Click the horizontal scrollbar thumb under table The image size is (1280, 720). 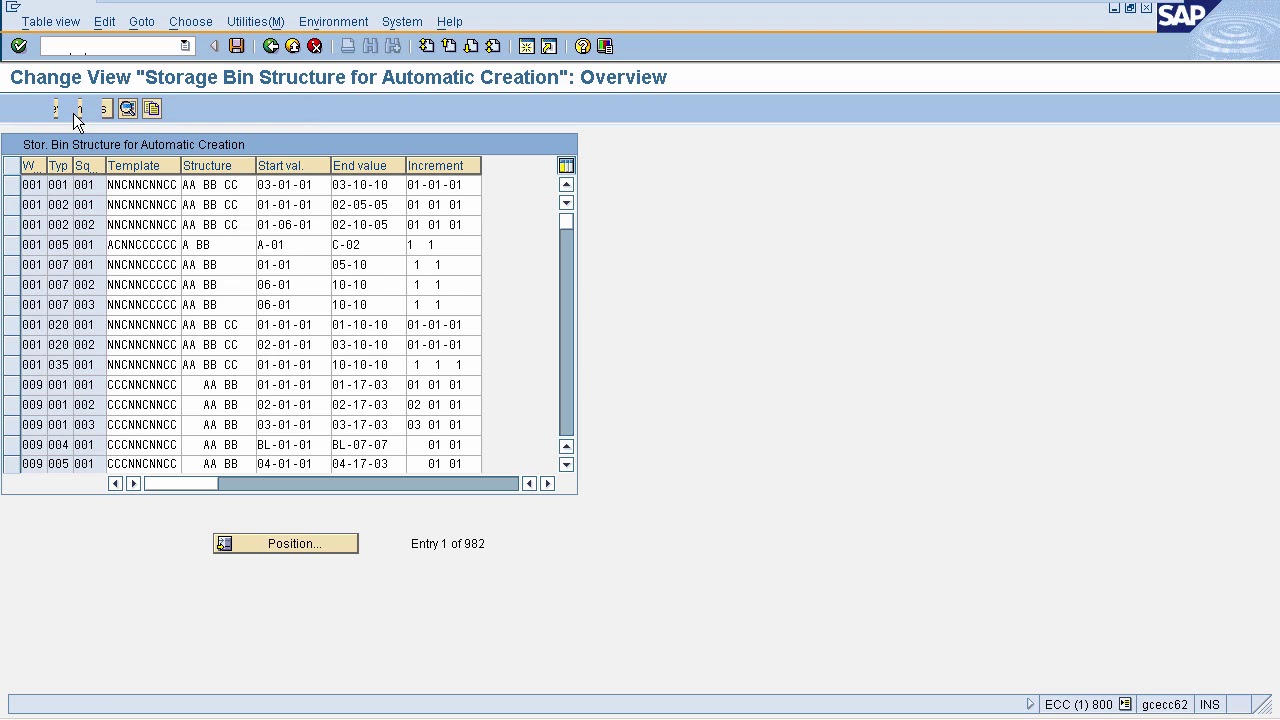click(181, 484)
